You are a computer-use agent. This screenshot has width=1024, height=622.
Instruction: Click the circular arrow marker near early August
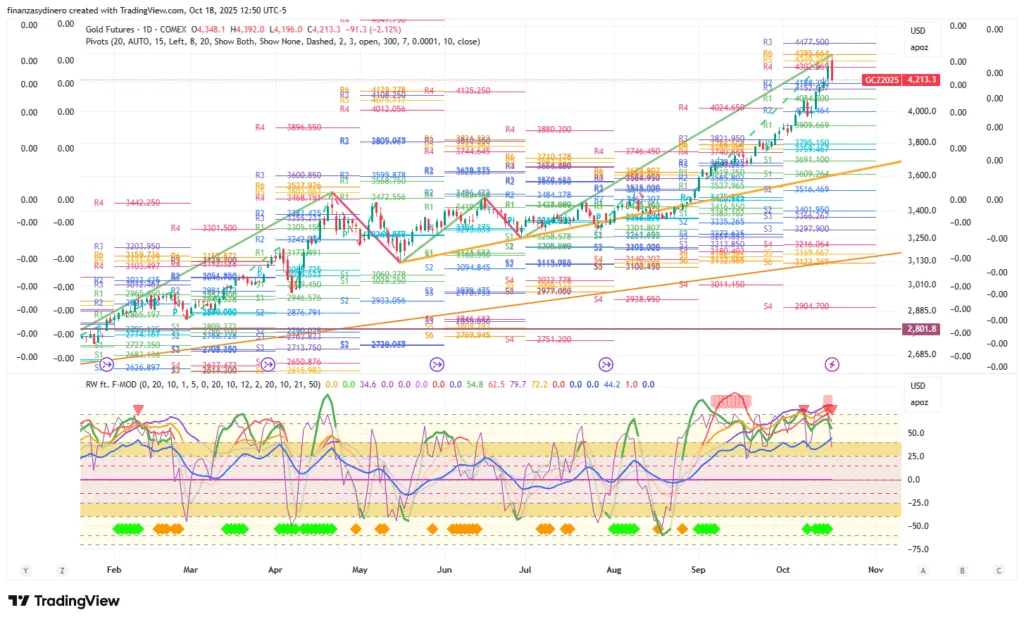tap(606, 365)
